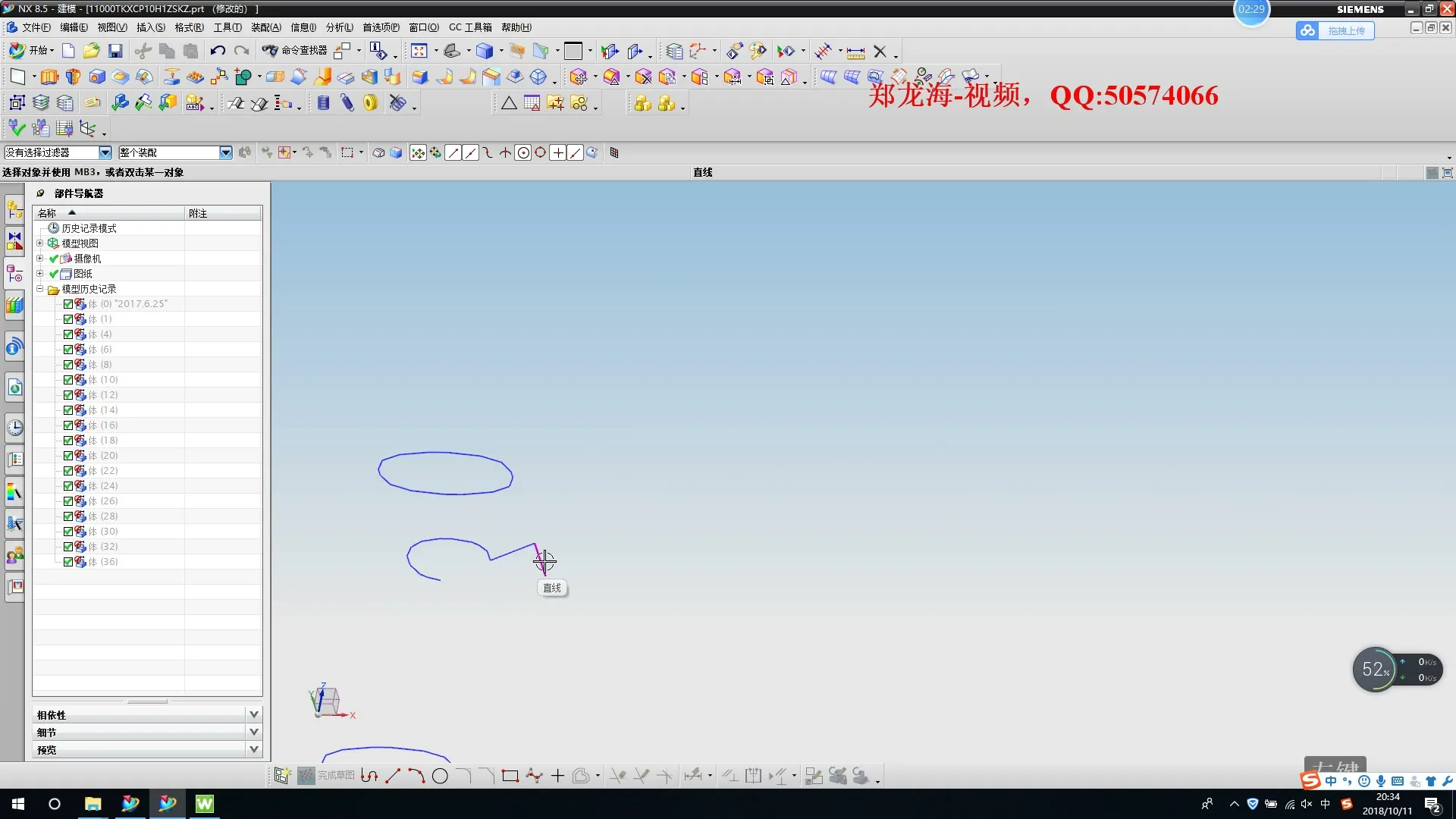Click the Open file folder icon
The height and width of the screenshot is (819, 1456).
(91, 51)
